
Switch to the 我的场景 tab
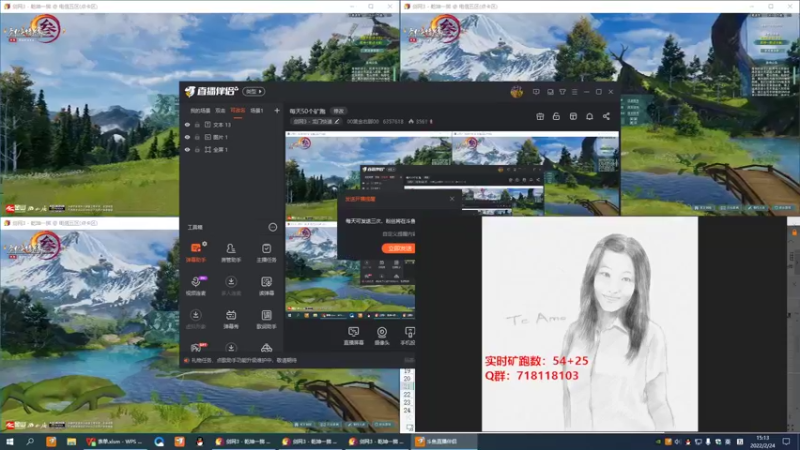click(200, 110)
